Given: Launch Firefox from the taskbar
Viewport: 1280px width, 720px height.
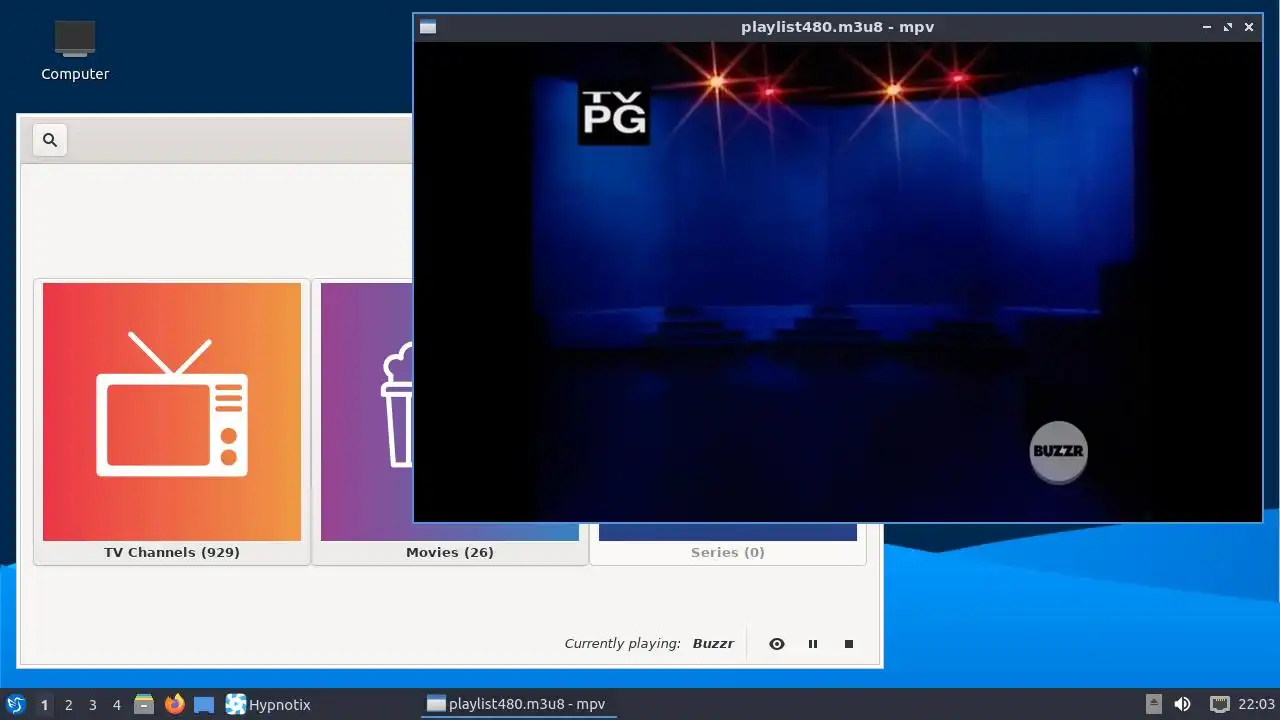Looking at the screenshot, I should pyautogui.click(x=175, y=704).
